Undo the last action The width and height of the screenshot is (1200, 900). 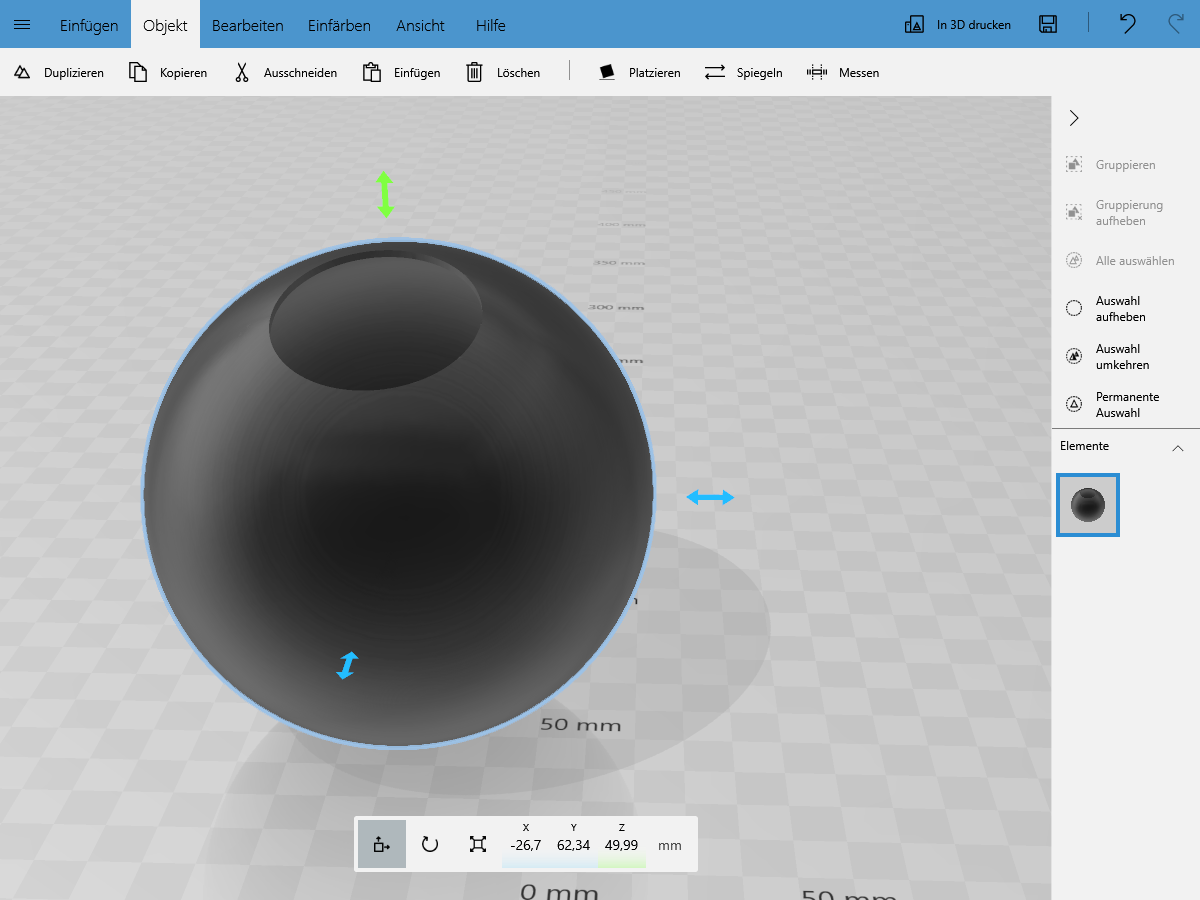pyautogui.click(x=1127, y=25)
